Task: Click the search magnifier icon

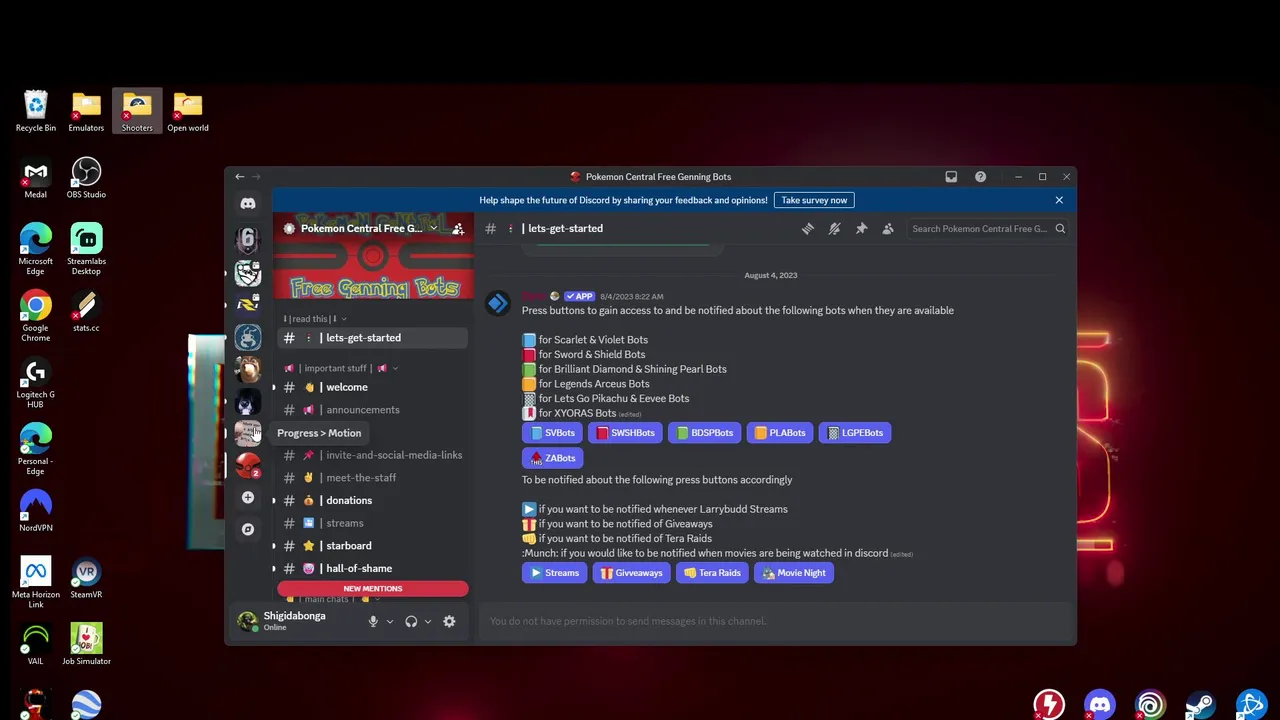Action: point(1060,228)
